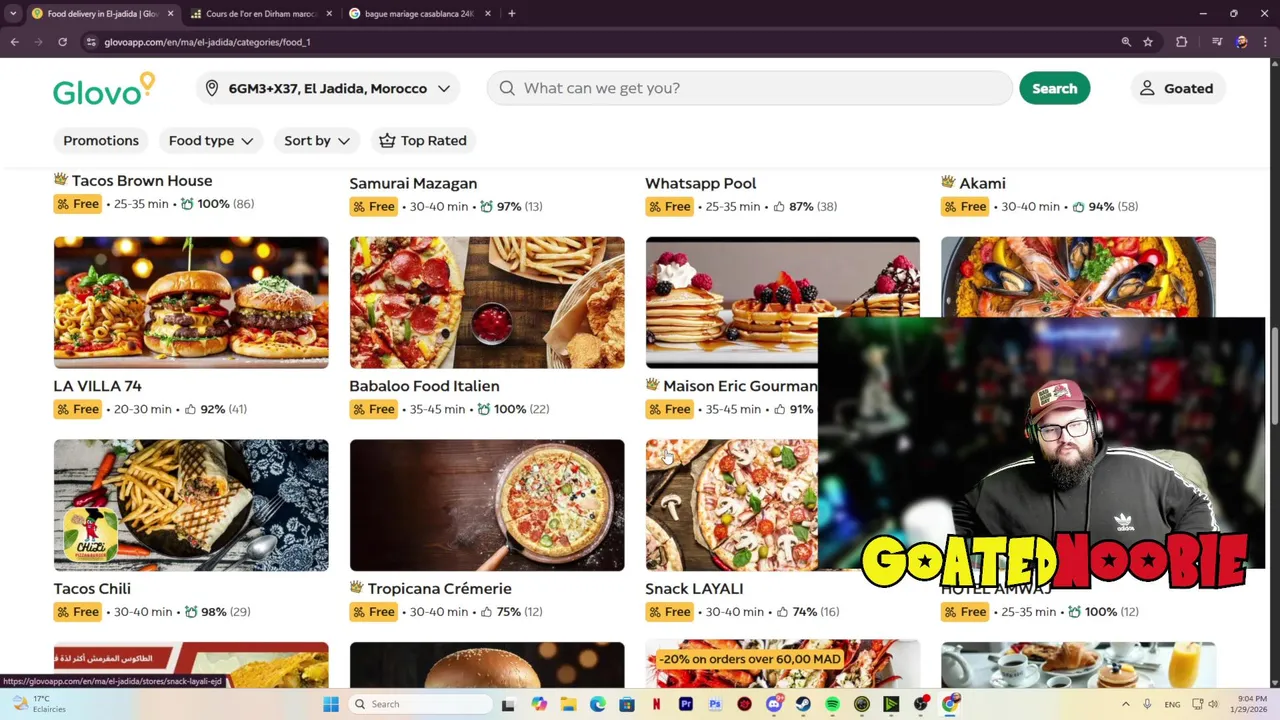Screen dimensions: 1280x720
Task: Click the location pin icon
Action: 212,88
